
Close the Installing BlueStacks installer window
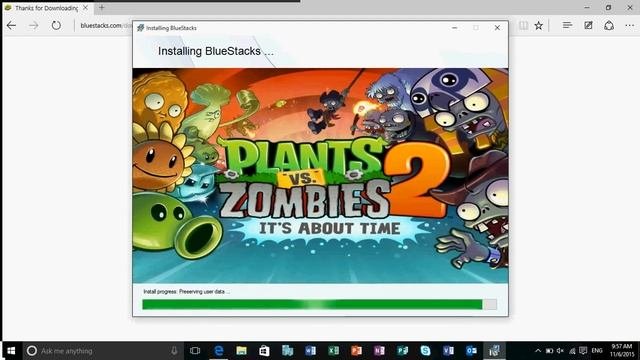pos(497,28)
